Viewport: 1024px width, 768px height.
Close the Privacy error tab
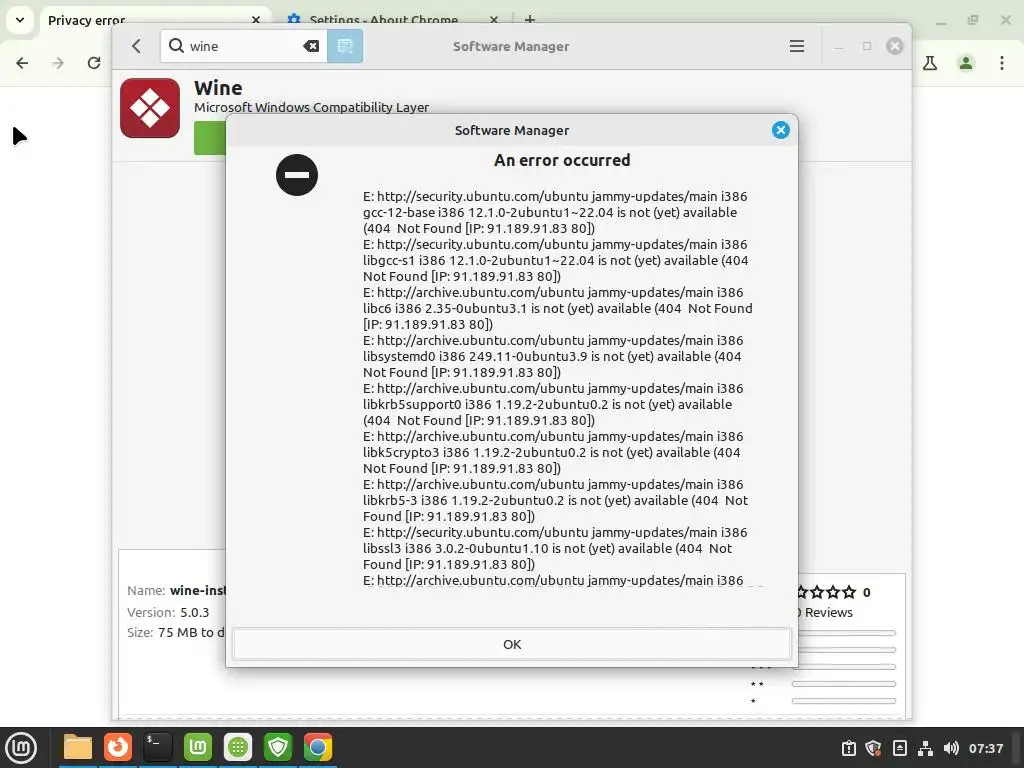coord(255,20)
